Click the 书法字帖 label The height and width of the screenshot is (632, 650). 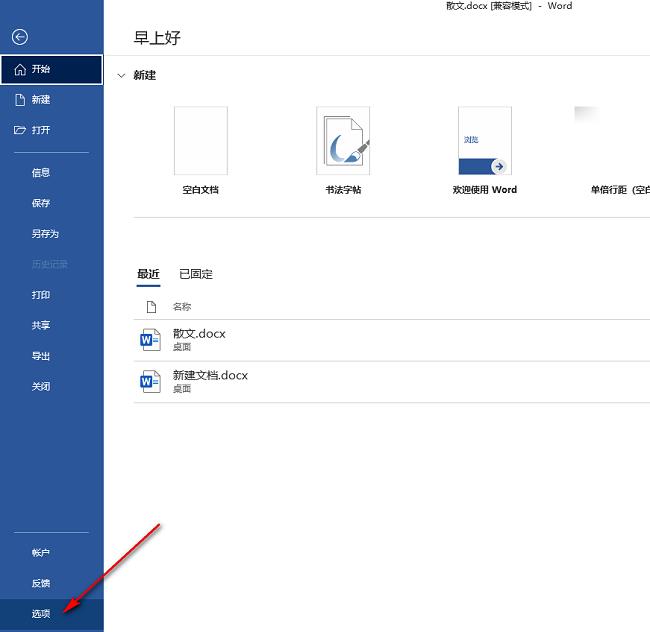pyautogui.click(x=343, y=190)
